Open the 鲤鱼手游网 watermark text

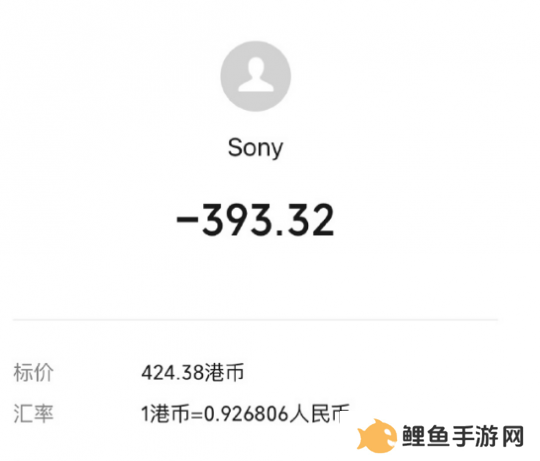pyautogui.click(x=463, y=436)
